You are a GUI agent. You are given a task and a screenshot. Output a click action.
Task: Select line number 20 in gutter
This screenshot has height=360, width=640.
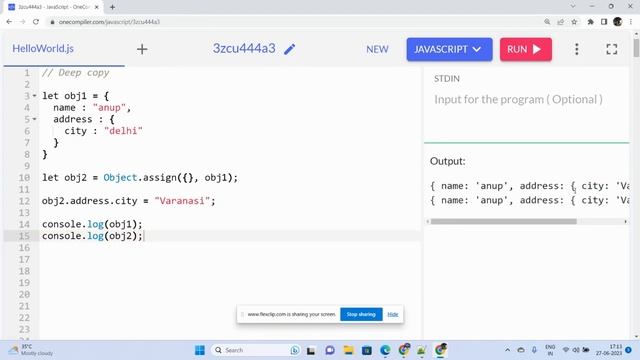click(x=24, y=294)
